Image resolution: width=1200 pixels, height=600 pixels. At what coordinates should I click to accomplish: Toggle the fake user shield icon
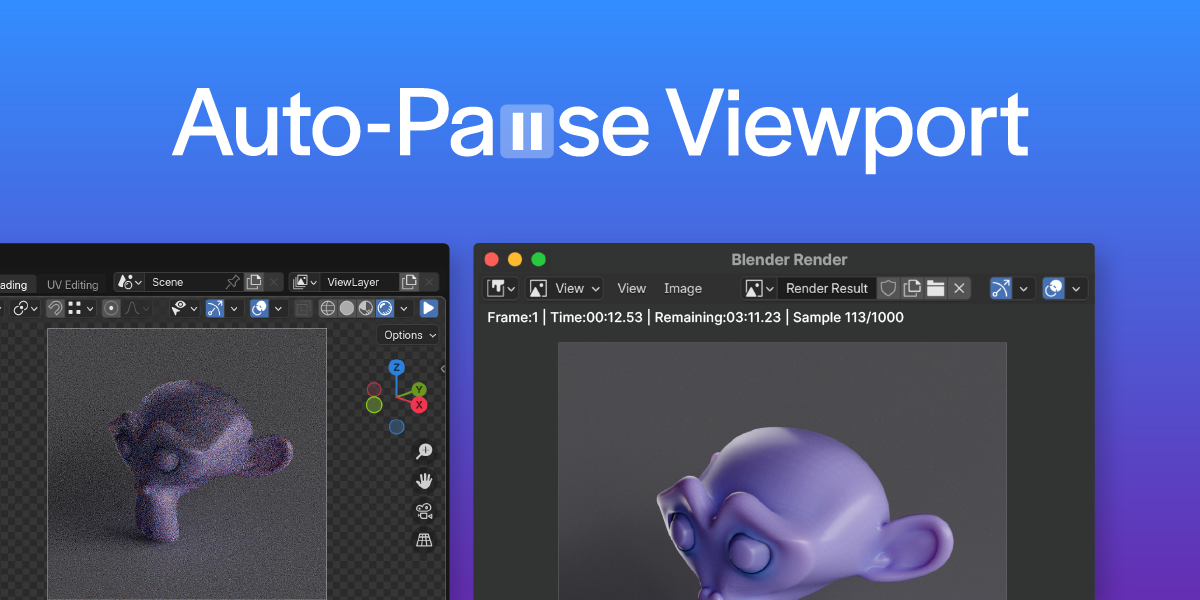coord(888,288)
